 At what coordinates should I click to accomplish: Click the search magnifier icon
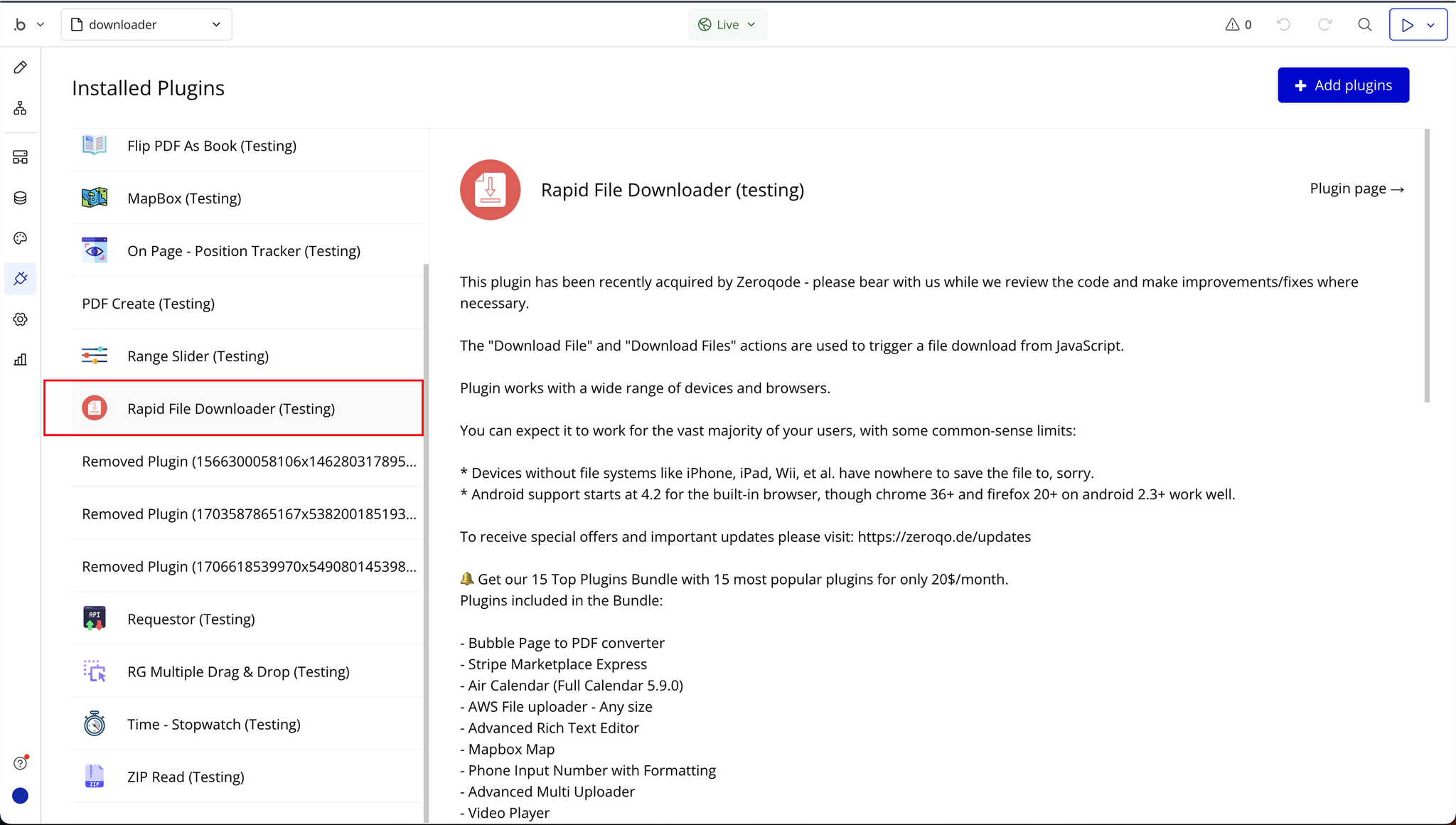1364,25
